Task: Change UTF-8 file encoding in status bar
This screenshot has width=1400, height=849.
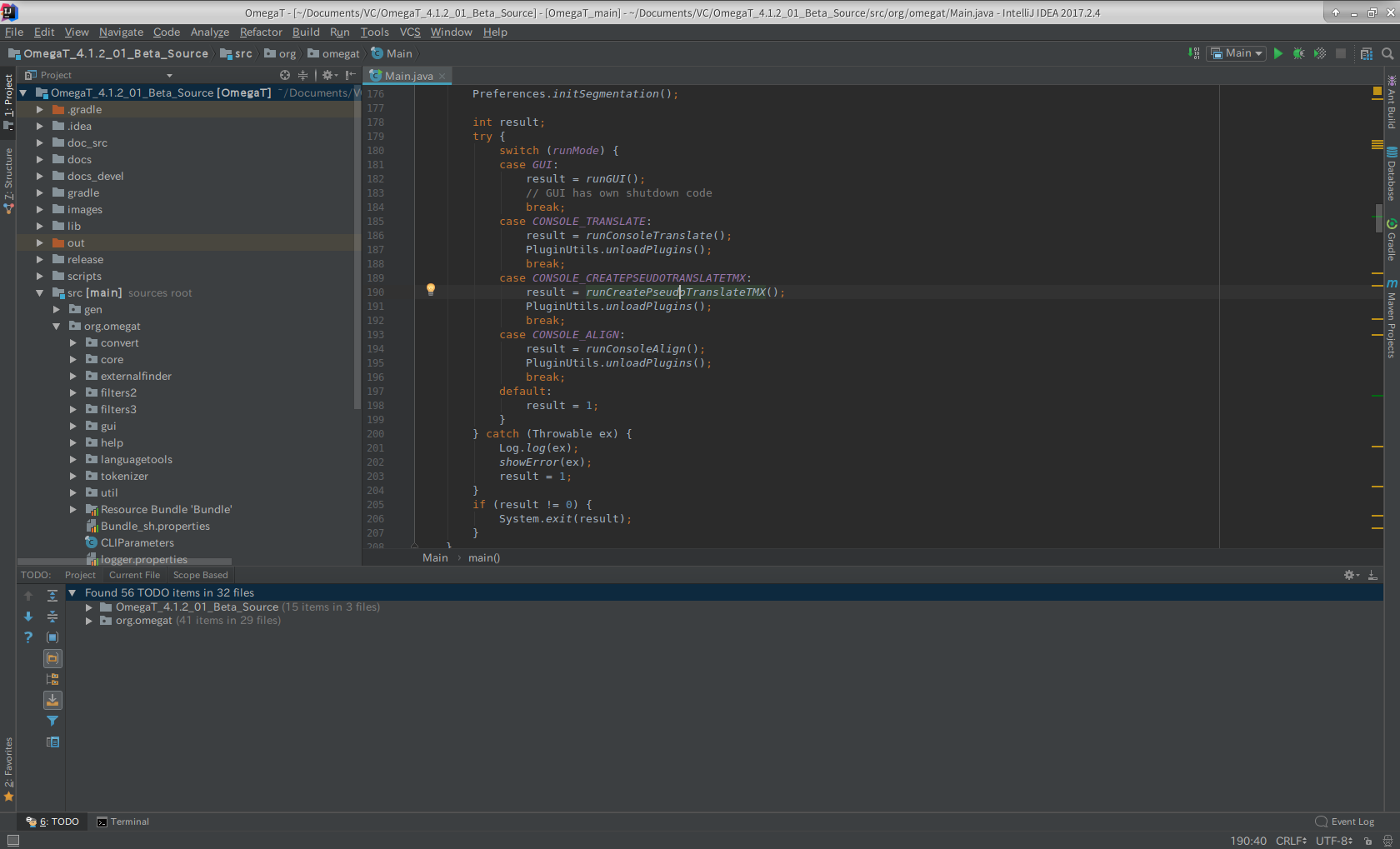Action: coord(1334,841)
